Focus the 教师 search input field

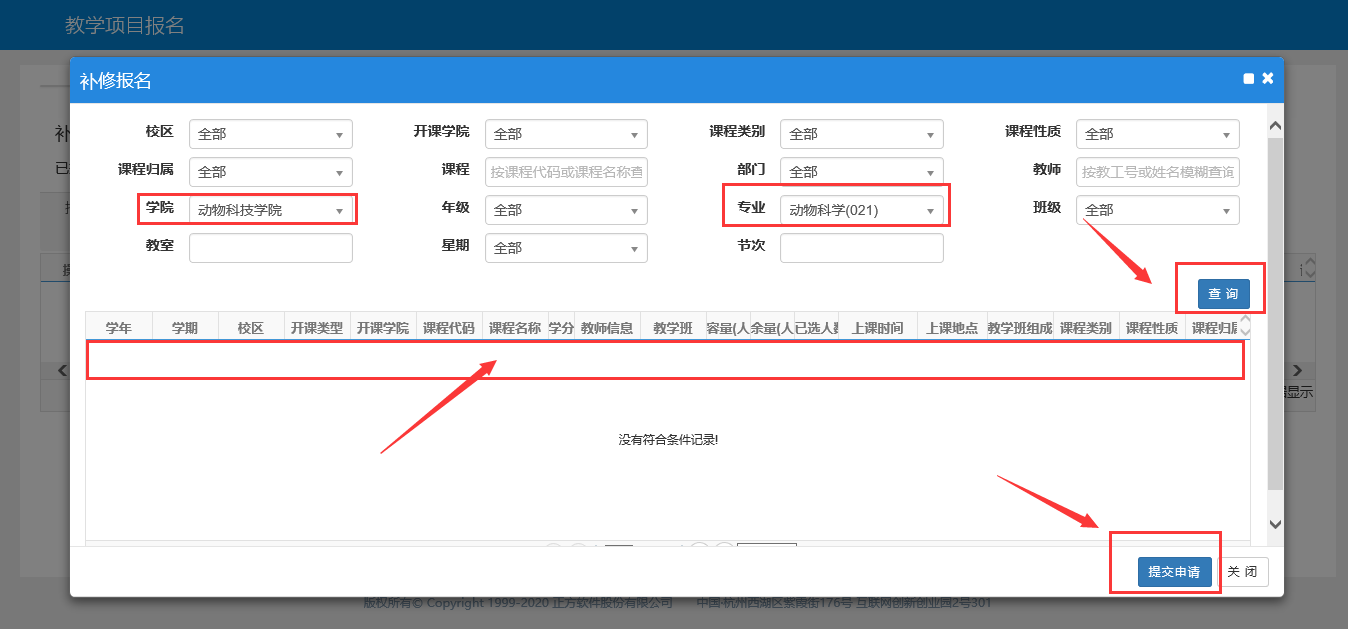point(1157,172)
